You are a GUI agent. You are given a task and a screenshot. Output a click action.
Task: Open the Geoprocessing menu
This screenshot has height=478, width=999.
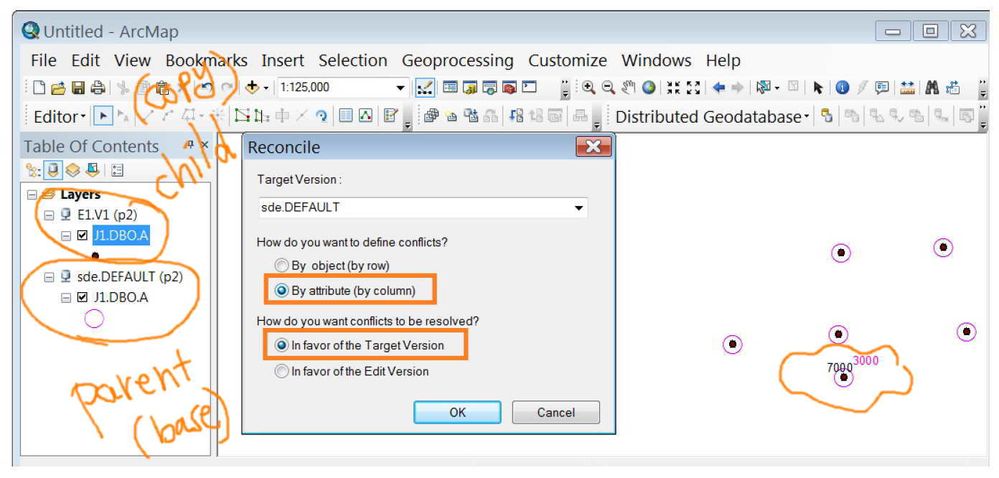coord(457,61)
